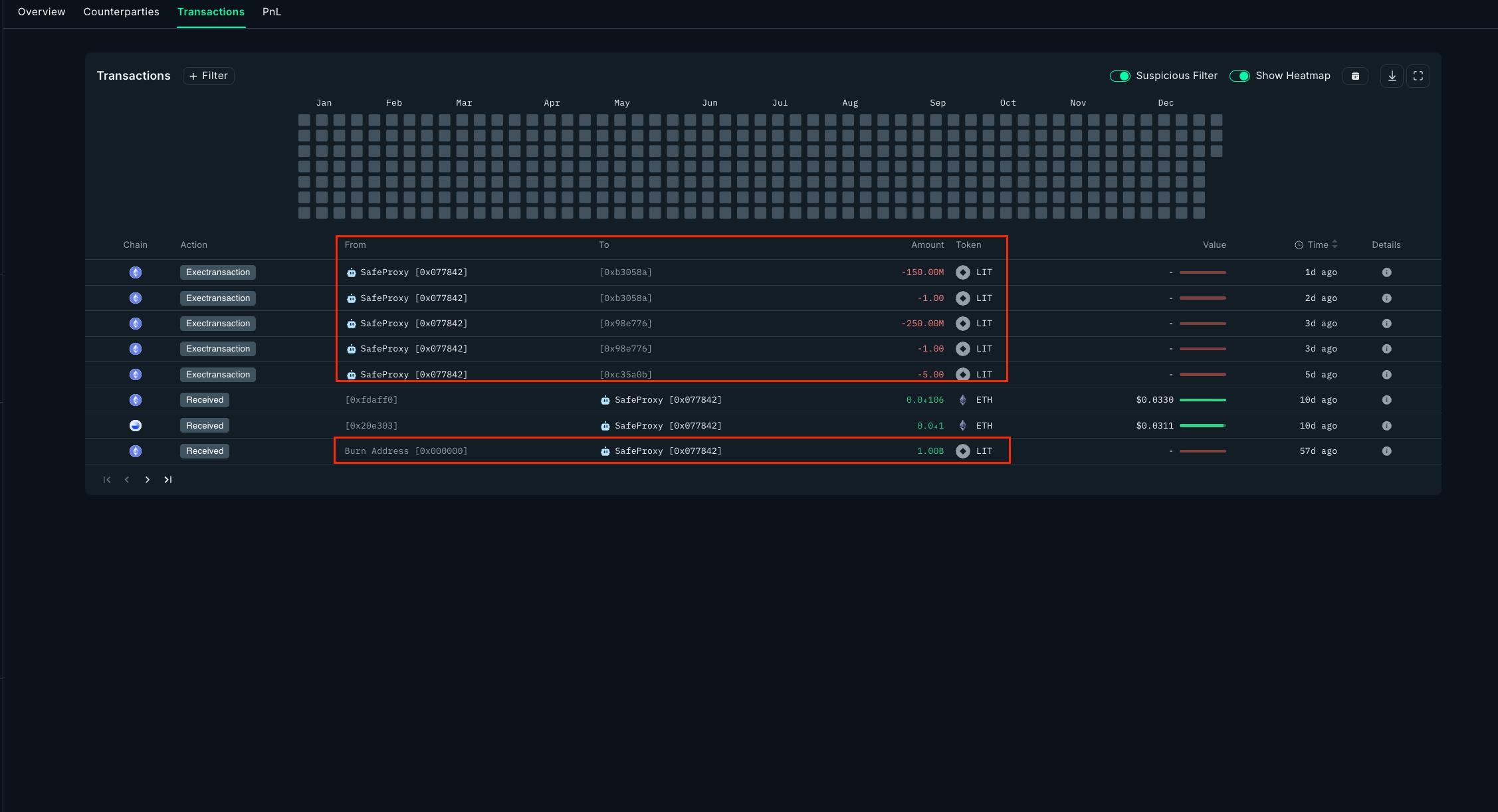Click the green value bar for $0.0330
The image size is (1498, 812).
[x=1202, y=400]
